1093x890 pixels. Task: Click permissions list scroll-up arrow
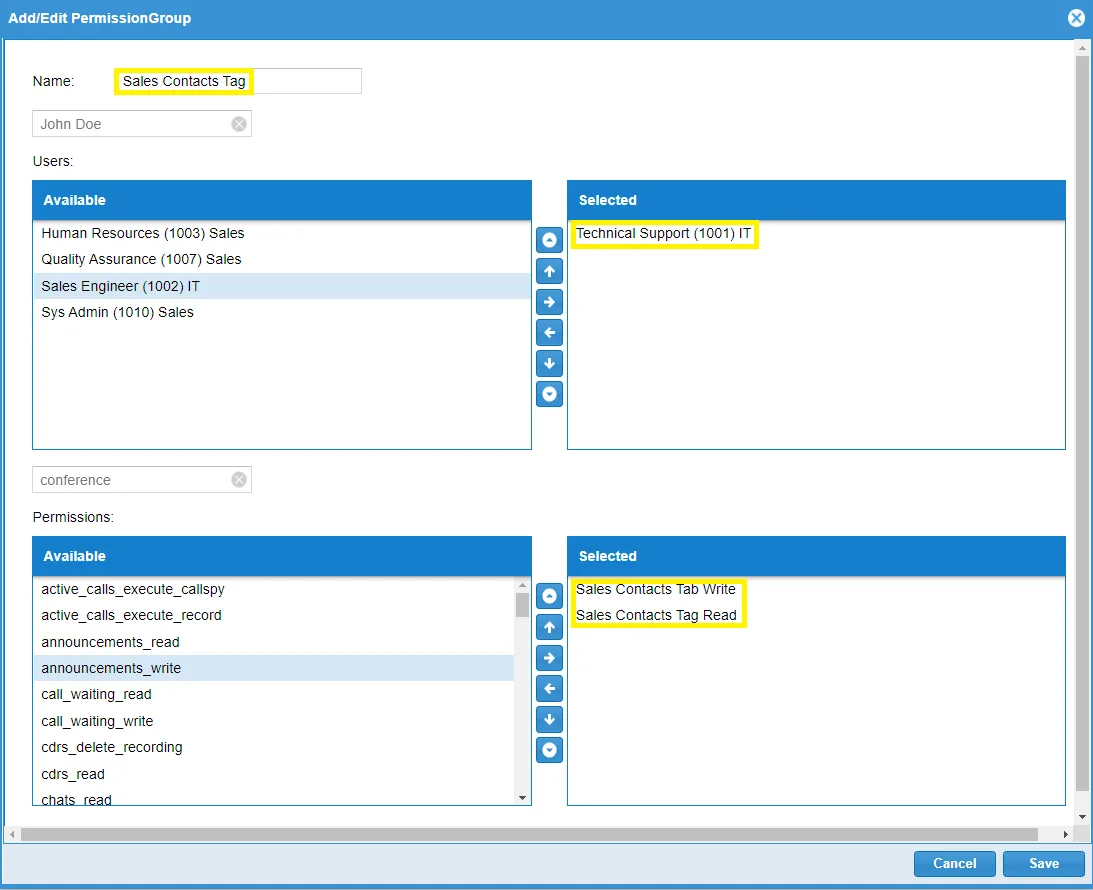[522, 584]
